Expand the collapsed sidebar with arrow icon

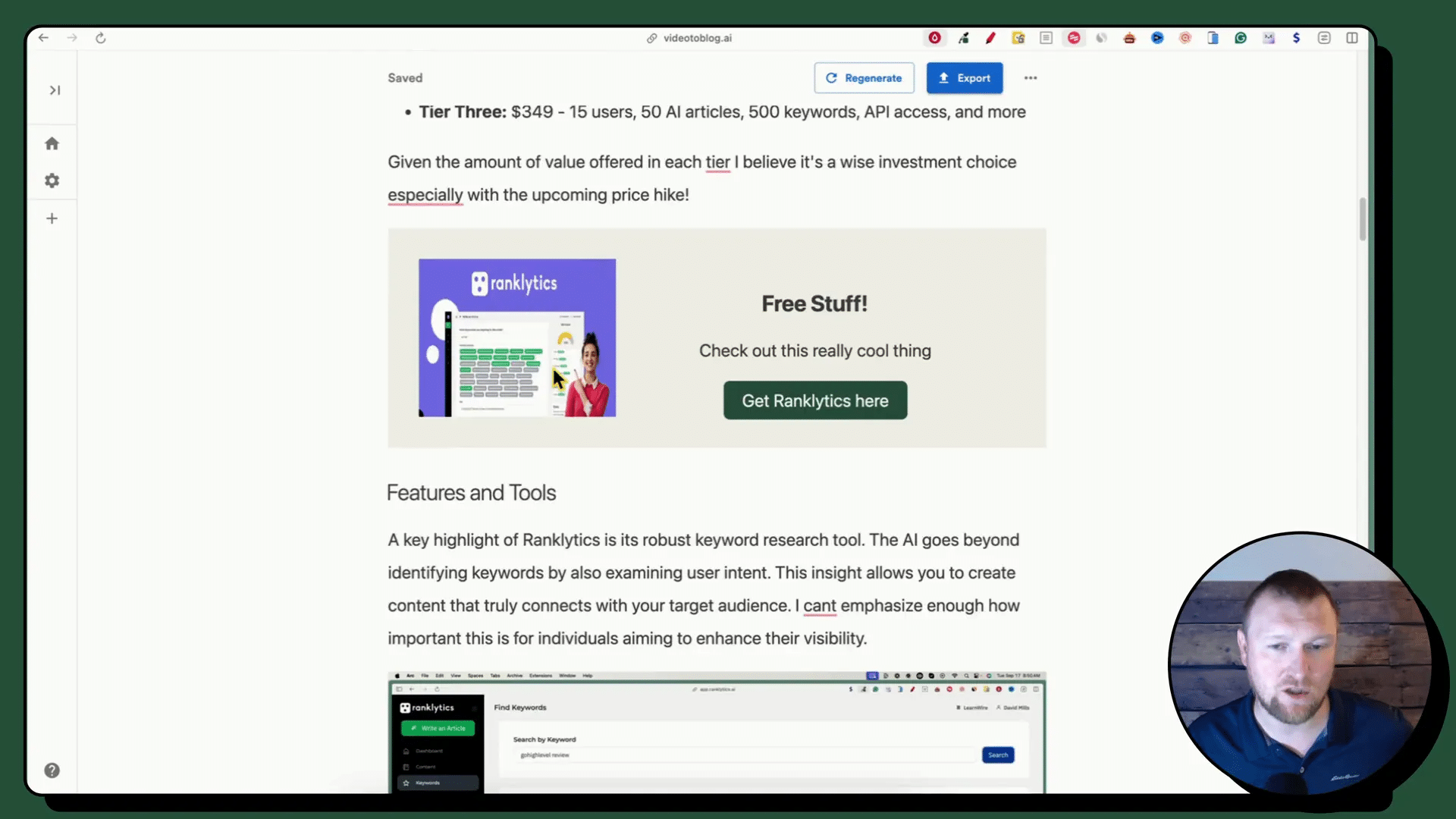pyautogui.click(x=55, y=90)
